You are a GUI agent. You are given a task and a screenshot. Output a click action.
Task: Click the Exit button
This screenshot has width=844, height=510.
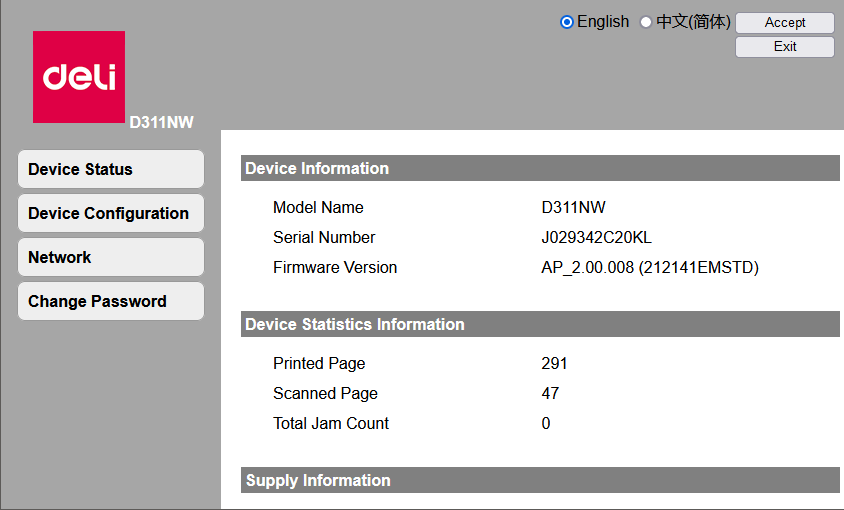pyautogui.click(x=785, y=47)
